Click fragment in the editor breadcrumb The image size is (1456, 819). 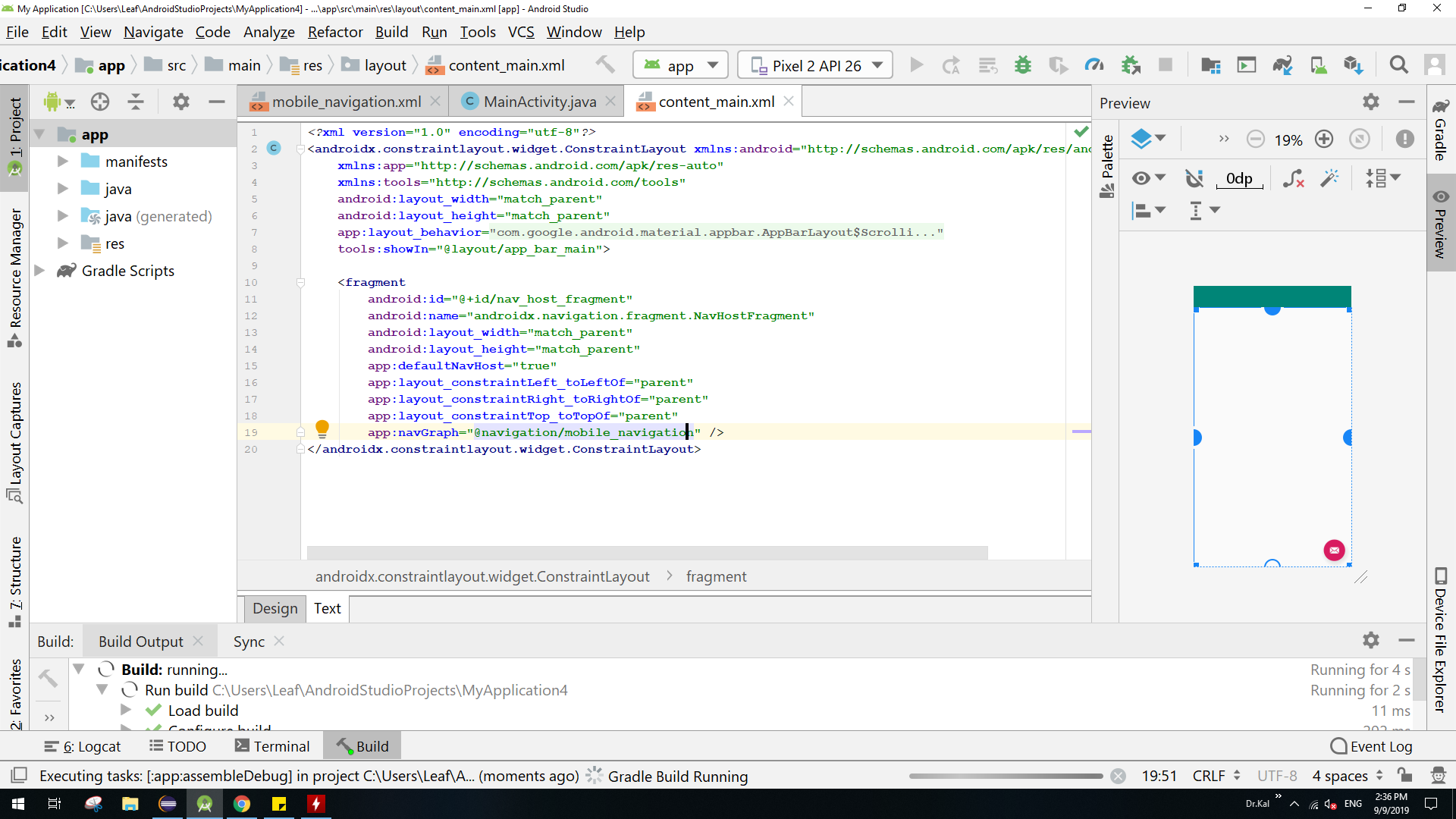(716, 576)
